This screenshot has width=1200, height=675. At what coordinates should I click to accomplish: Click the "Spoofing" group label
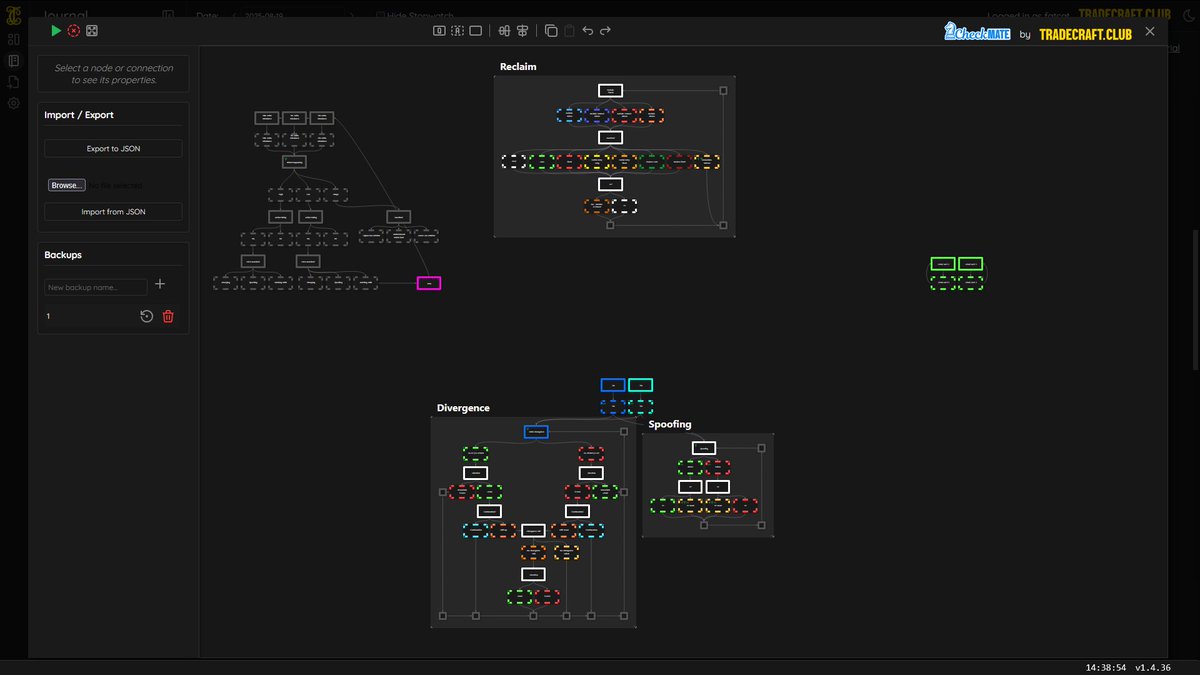tap(669, 425)
